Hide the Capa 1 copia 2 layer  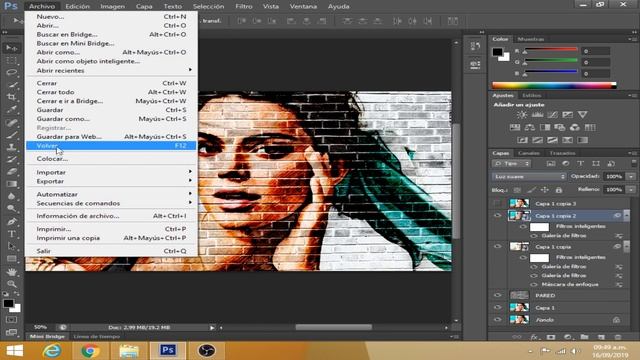pos(497,216)
